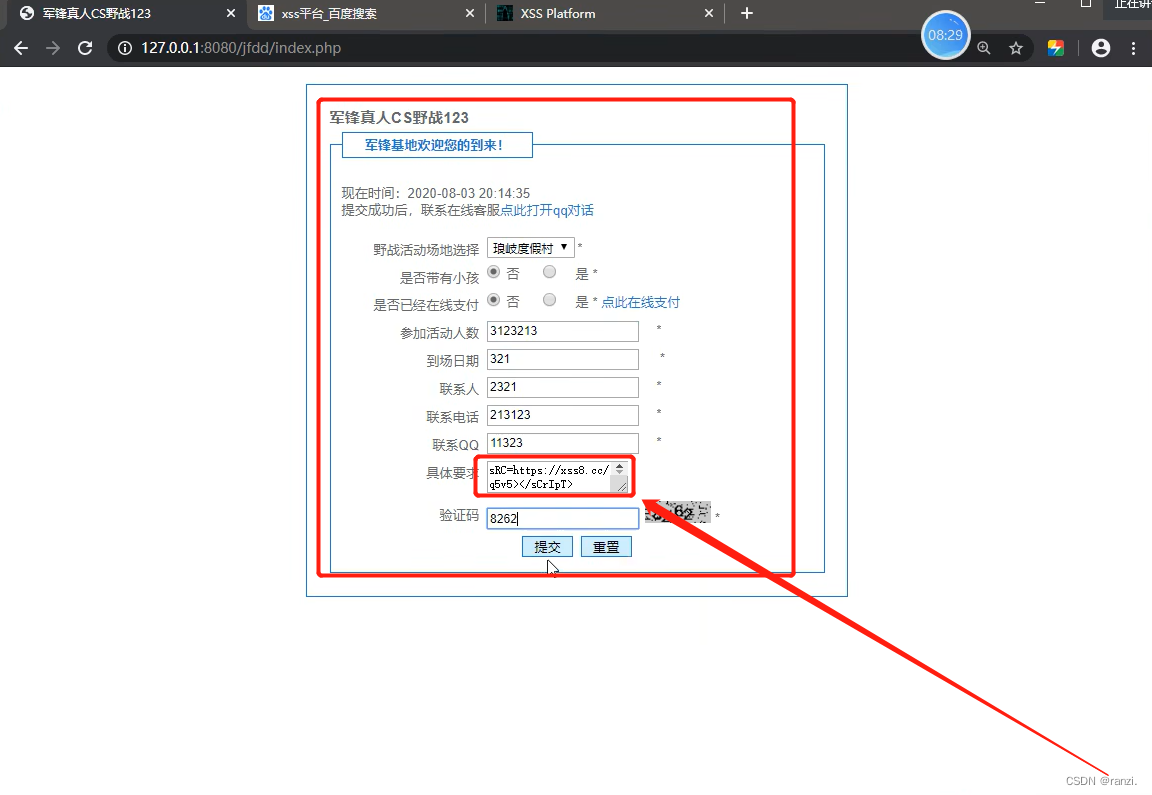Submit the form with 提交 button
Image resolution: width=1152 pixels, height=795 pixels.
(x=547, y=547)
